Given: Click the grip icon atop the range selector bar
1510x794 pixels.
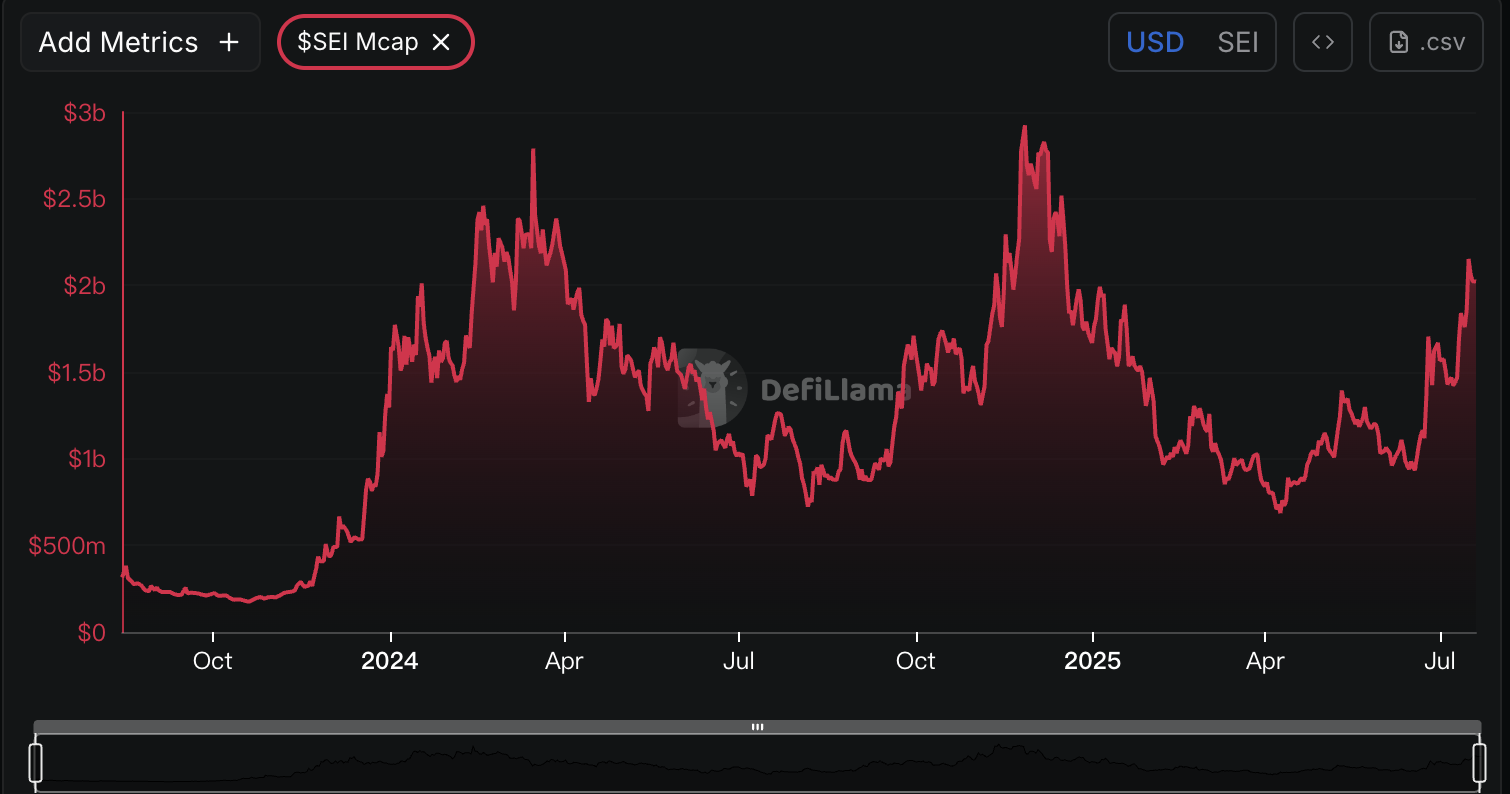Looking at the screenshot, I should point(757,727).
